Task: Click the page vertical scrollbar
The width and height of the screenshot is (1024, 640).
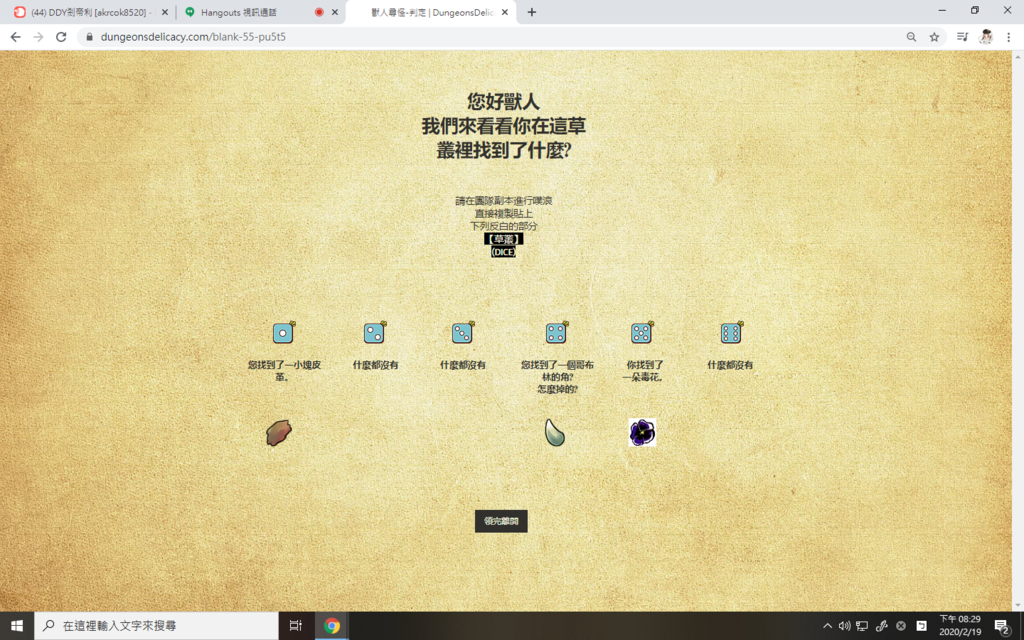Action: (1017, 331)
